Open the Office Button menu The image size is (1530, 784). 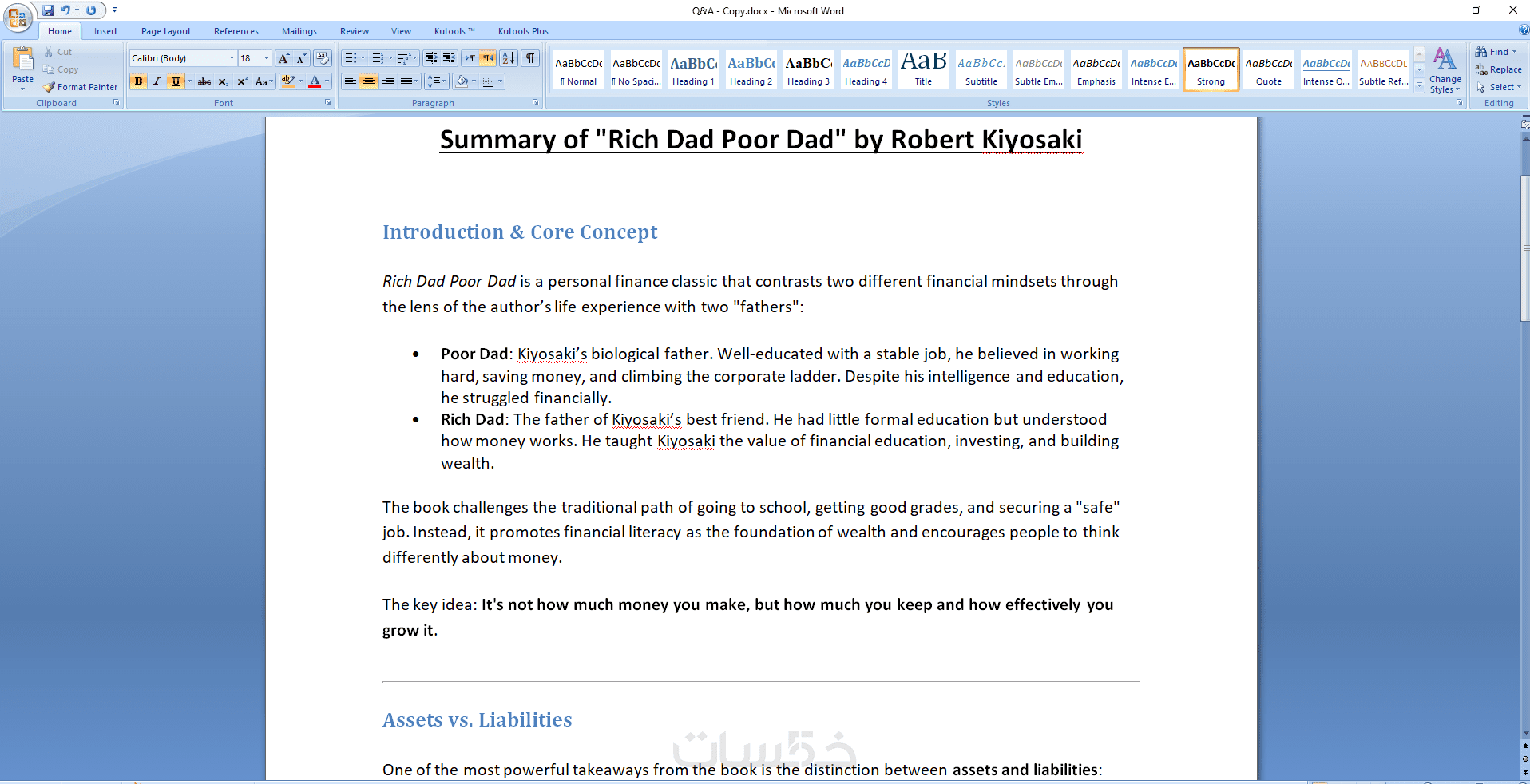click(18, 18)
